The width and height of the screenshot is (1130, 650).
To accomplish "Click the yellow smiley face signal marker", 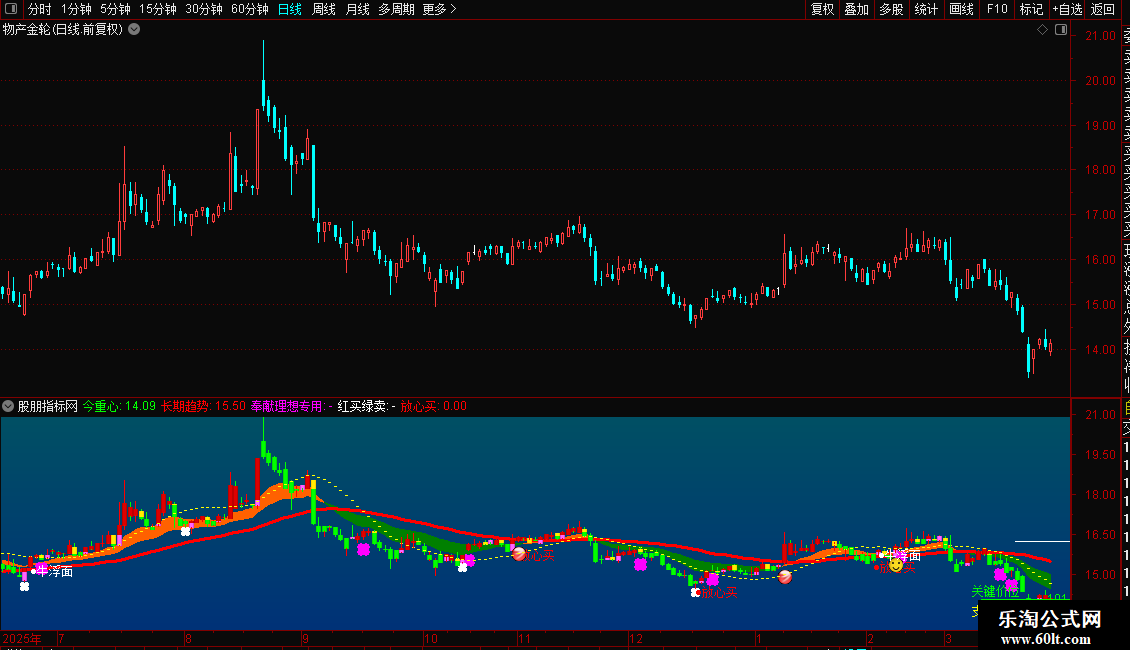I will (896, 566).
